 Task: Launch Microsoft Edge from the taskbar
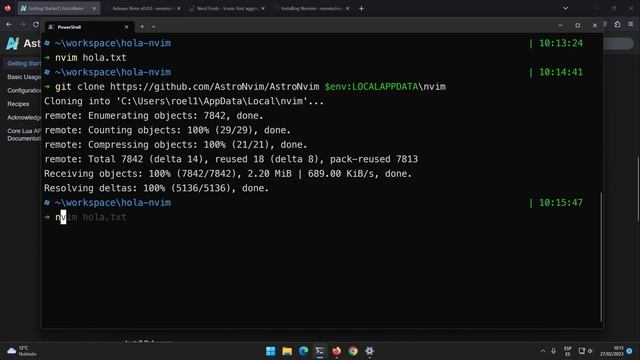(303, 351)
